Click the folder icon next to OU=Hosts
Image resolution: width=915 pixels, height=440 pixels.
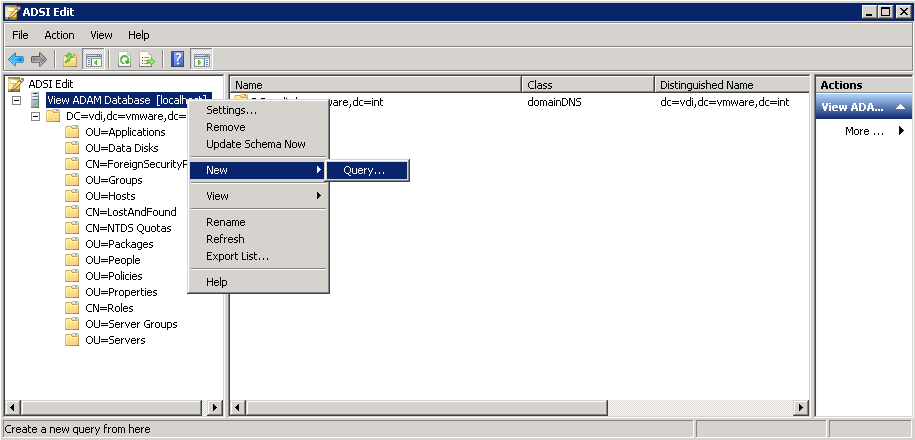[72, 196]
